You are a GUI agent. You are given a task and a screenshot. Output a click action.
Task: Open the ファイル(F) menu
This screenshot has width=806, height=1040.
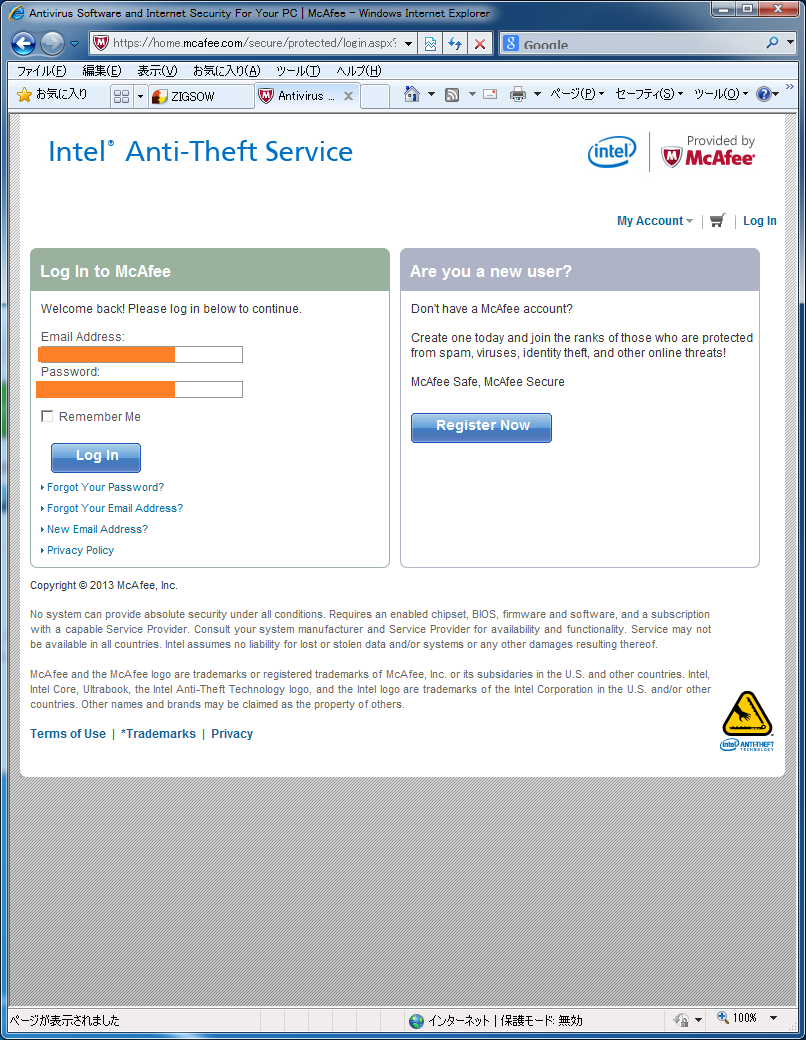[x=41, y=71]
